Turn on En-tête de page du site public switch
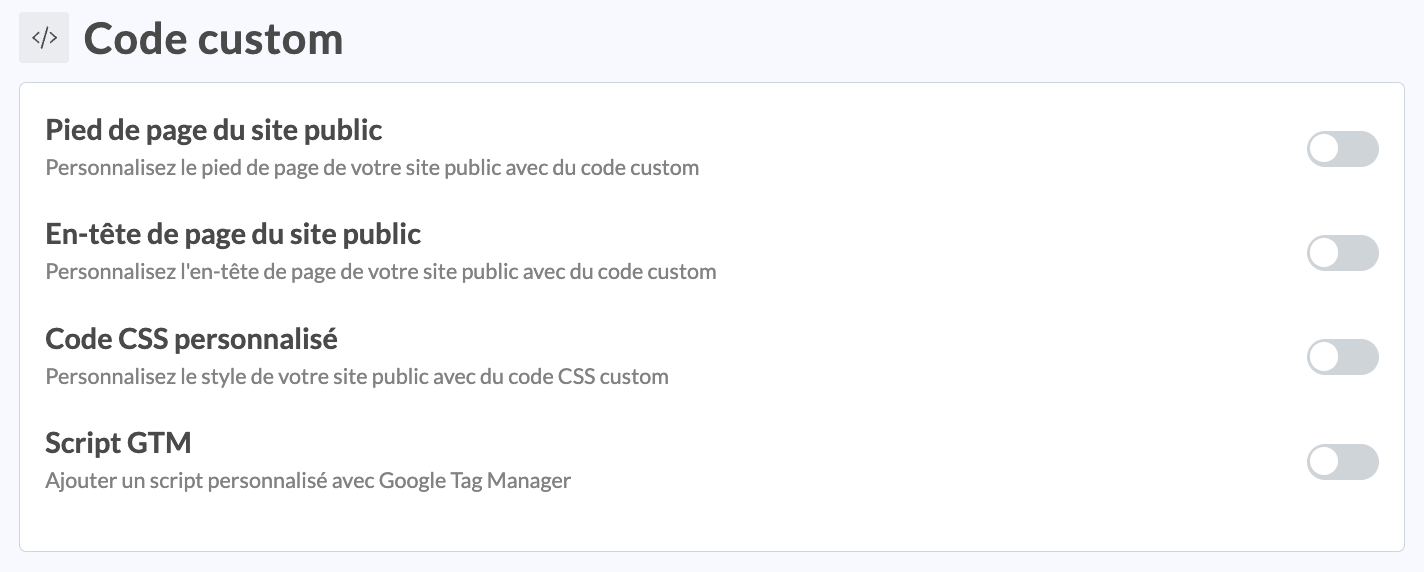Viewport: 1424px width, 572px height. [x=1342, y=253]
